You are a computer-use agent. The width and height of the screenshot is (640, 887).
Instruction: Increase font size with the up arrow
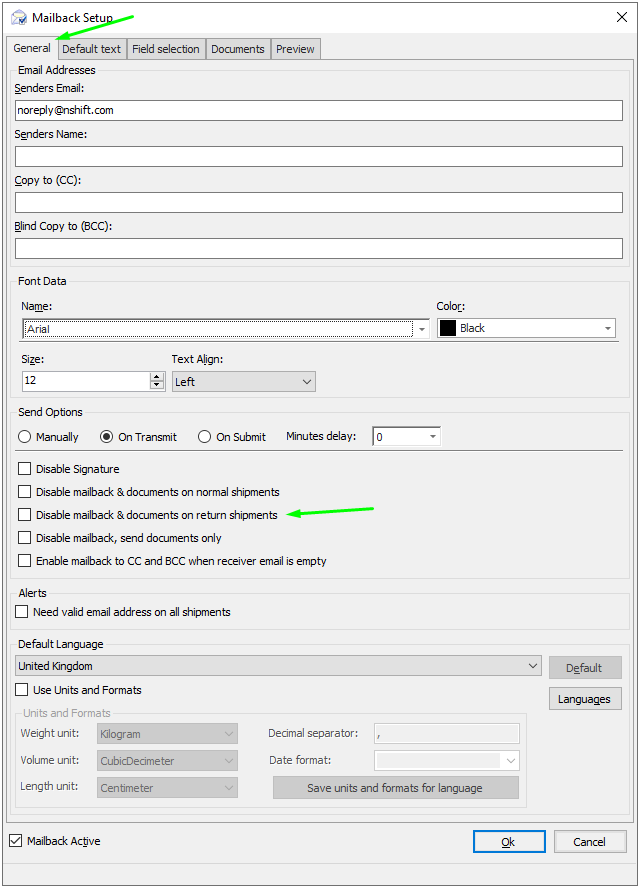156,377
